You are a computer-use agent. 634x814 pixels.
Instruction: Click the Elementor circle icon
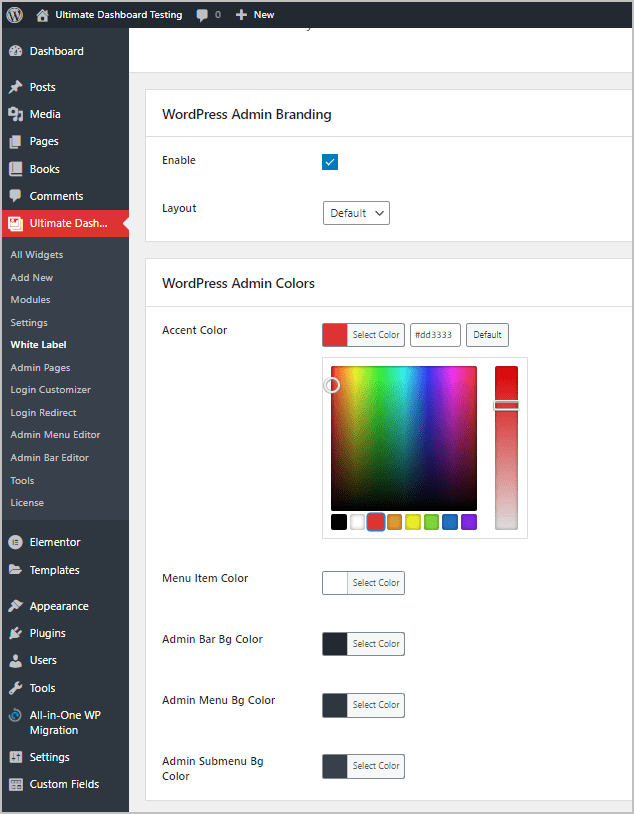(16, 542)
